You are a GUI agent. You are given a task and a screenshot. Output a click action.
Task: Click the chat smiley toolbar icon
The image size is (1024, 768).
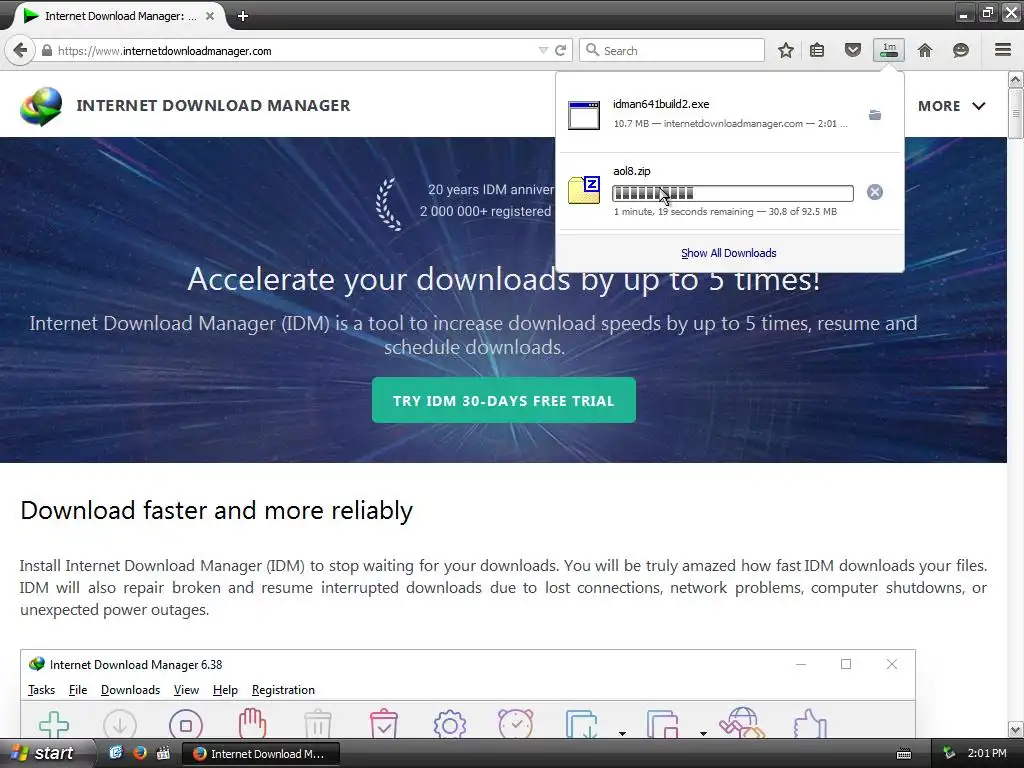click(961, 50)
